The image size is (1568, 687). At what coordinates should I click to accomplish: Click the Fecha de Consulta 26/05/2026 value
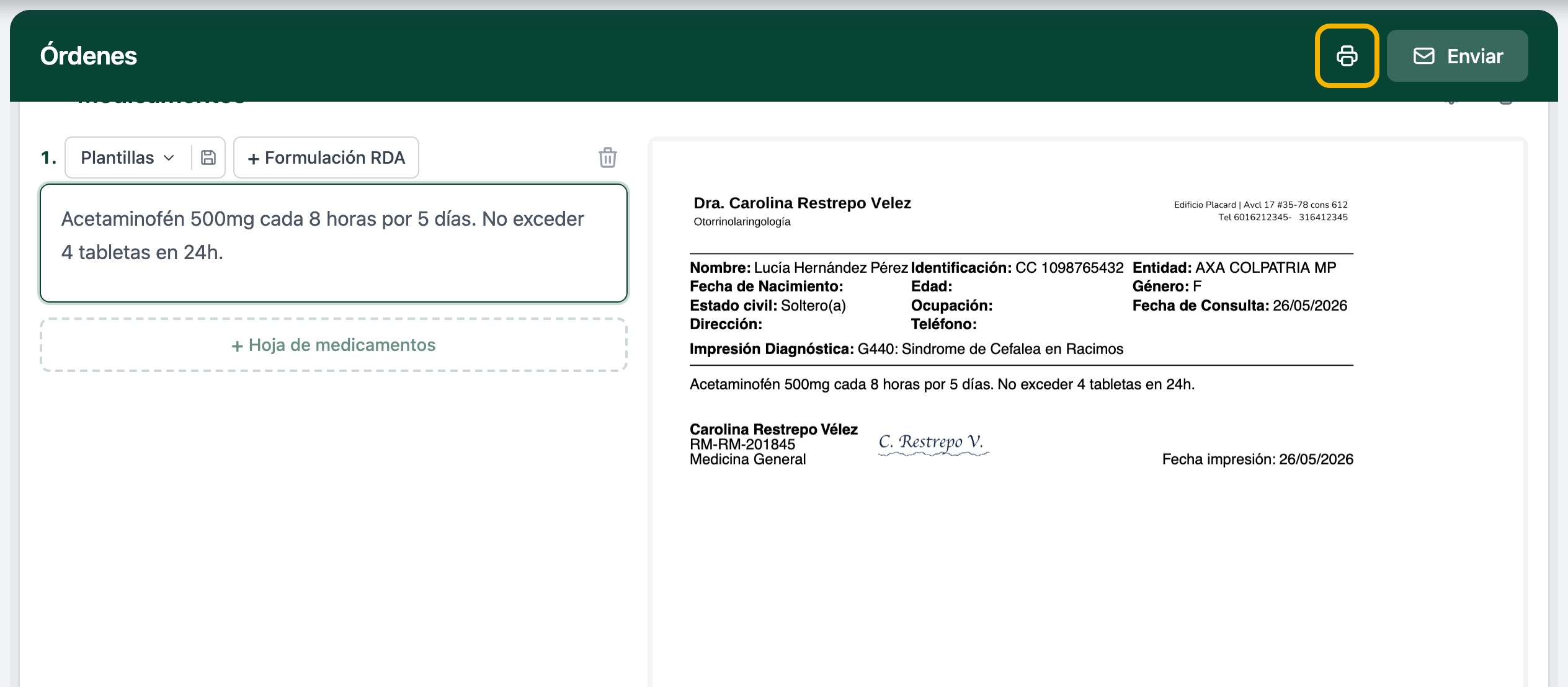click(x=1310, y=306)
